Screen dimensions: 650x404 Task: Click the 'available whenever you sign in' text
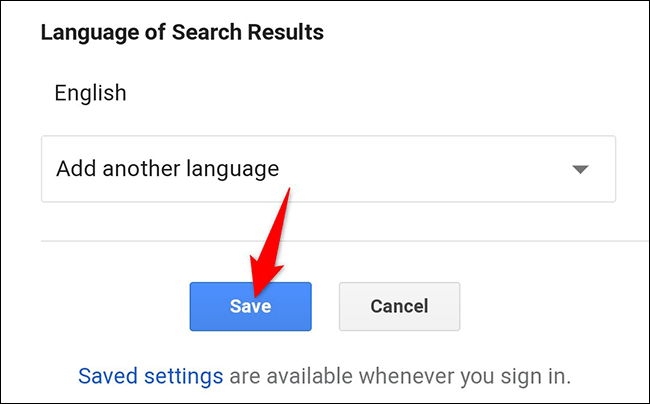point(399,376)
